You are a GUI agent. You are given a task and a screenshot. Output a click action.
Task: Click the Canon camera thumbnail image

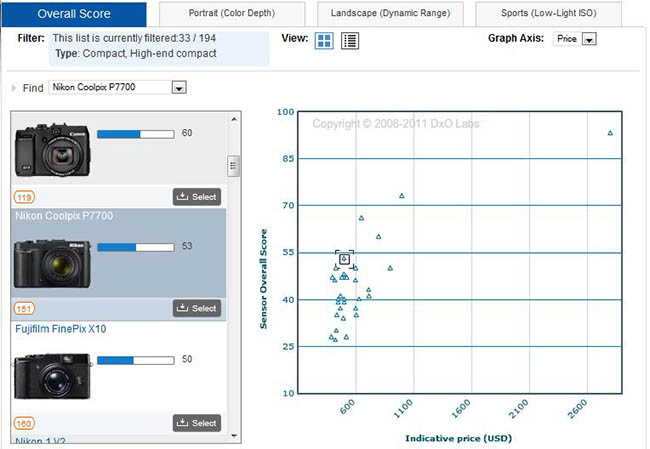[53, 150]
